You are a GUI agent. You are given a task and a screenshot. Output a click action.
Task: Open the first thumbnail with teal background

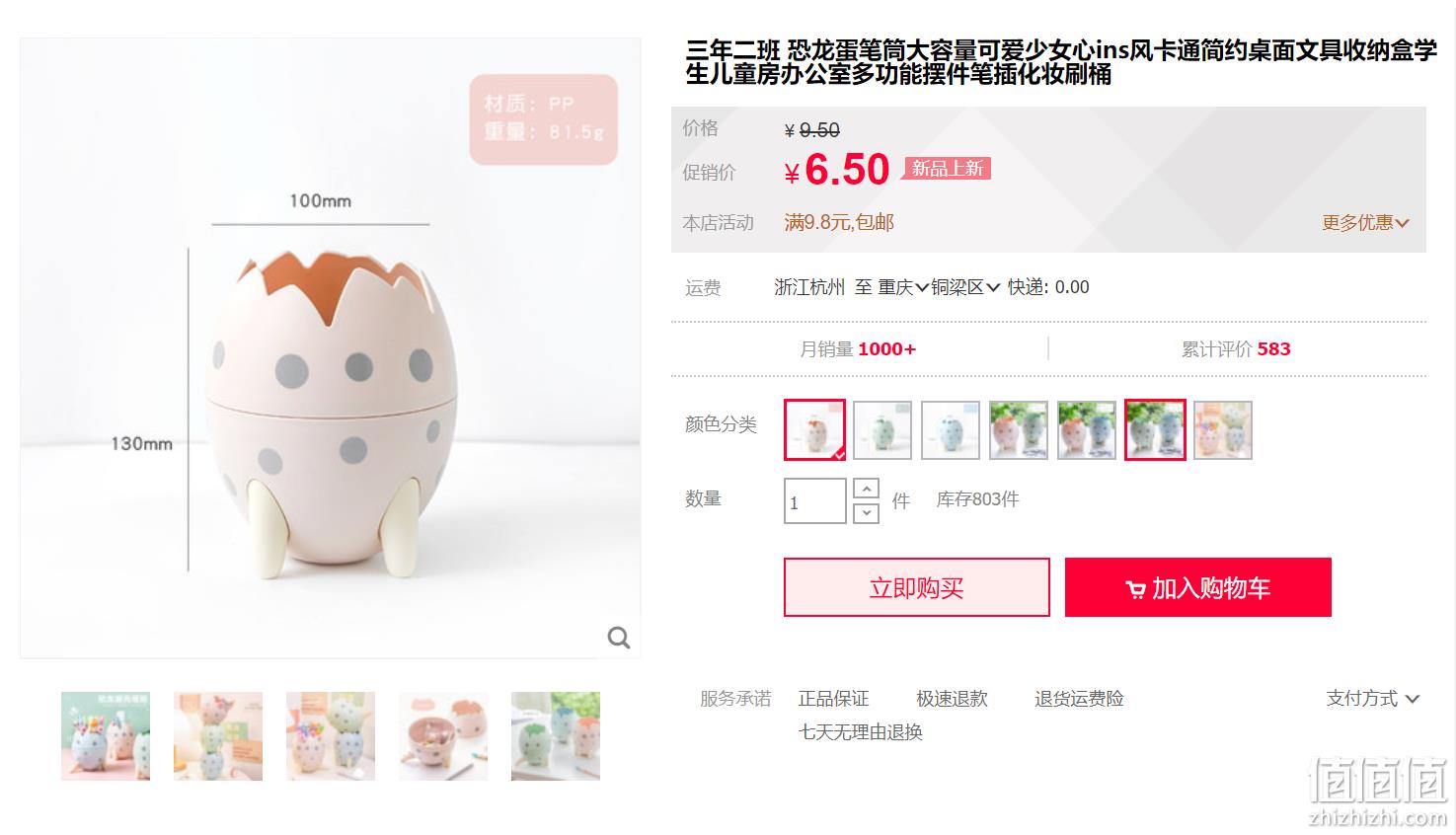pyautogui.click(x=106, y=736)
